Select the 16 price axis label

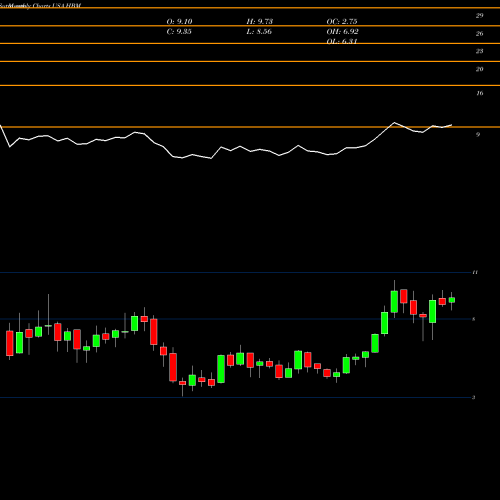[479, 93]
